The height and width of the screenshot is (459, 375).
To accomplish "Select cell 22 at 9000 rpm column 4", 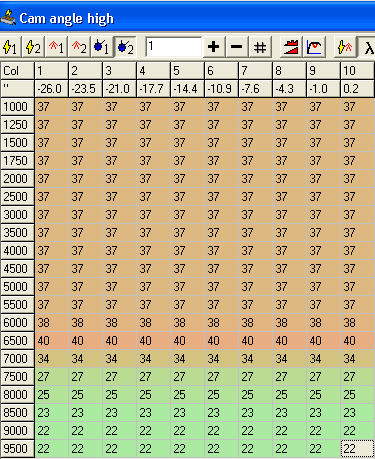I will (x=154, y=431).
